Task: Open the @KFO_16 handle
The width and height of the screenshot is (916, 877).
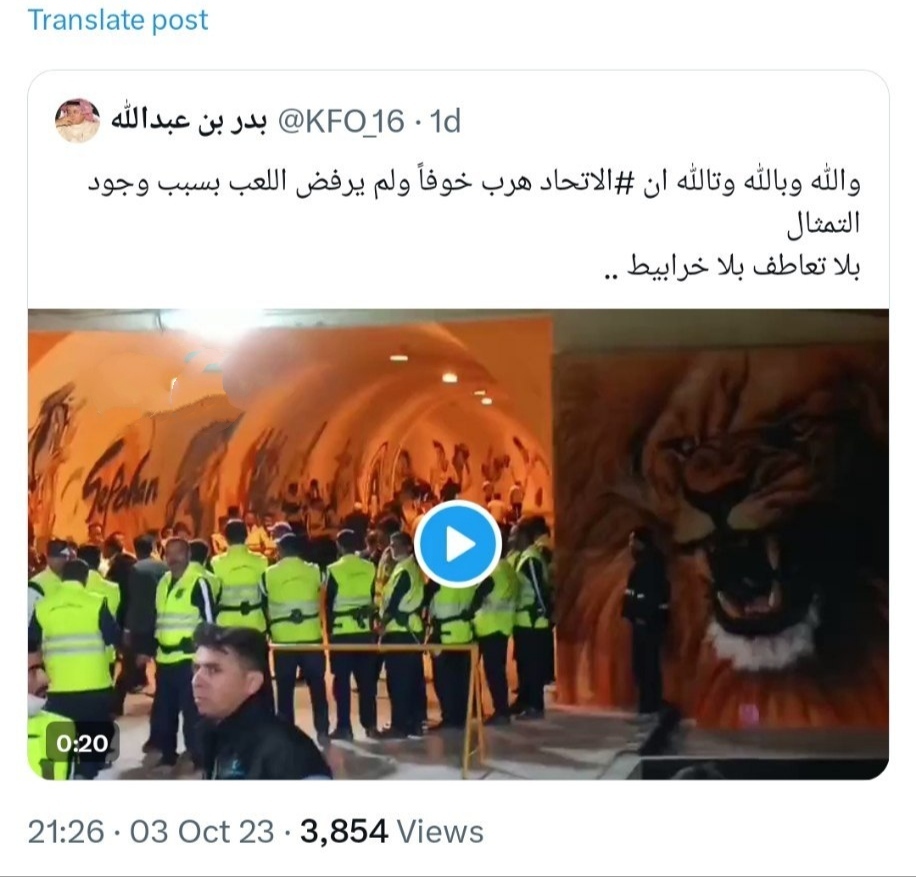Action: tap(341, 122)
